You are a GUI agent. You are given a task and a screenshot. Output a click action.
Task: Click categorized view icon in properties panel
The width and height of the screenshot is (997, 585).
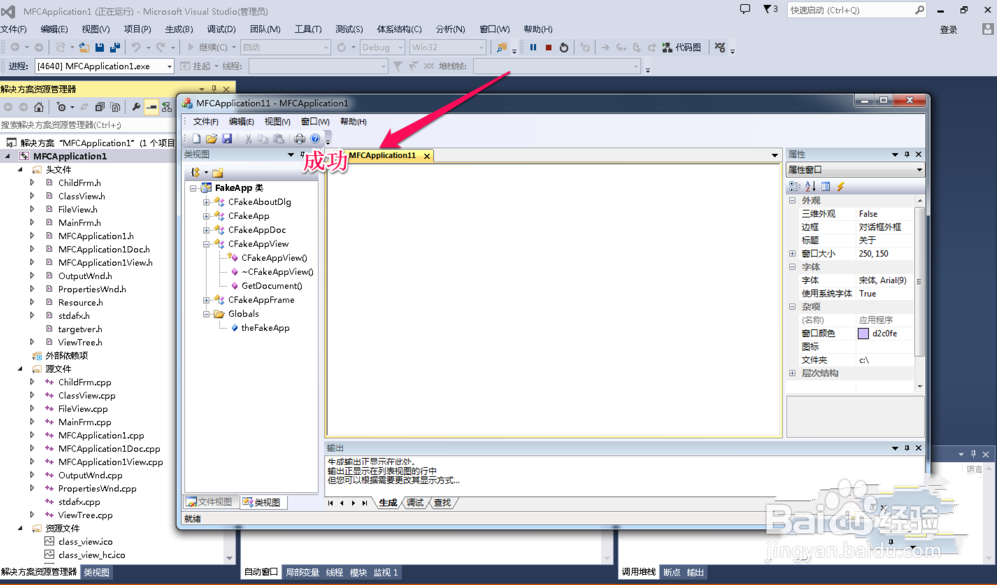pyautogui.click(x=795, y=186)
